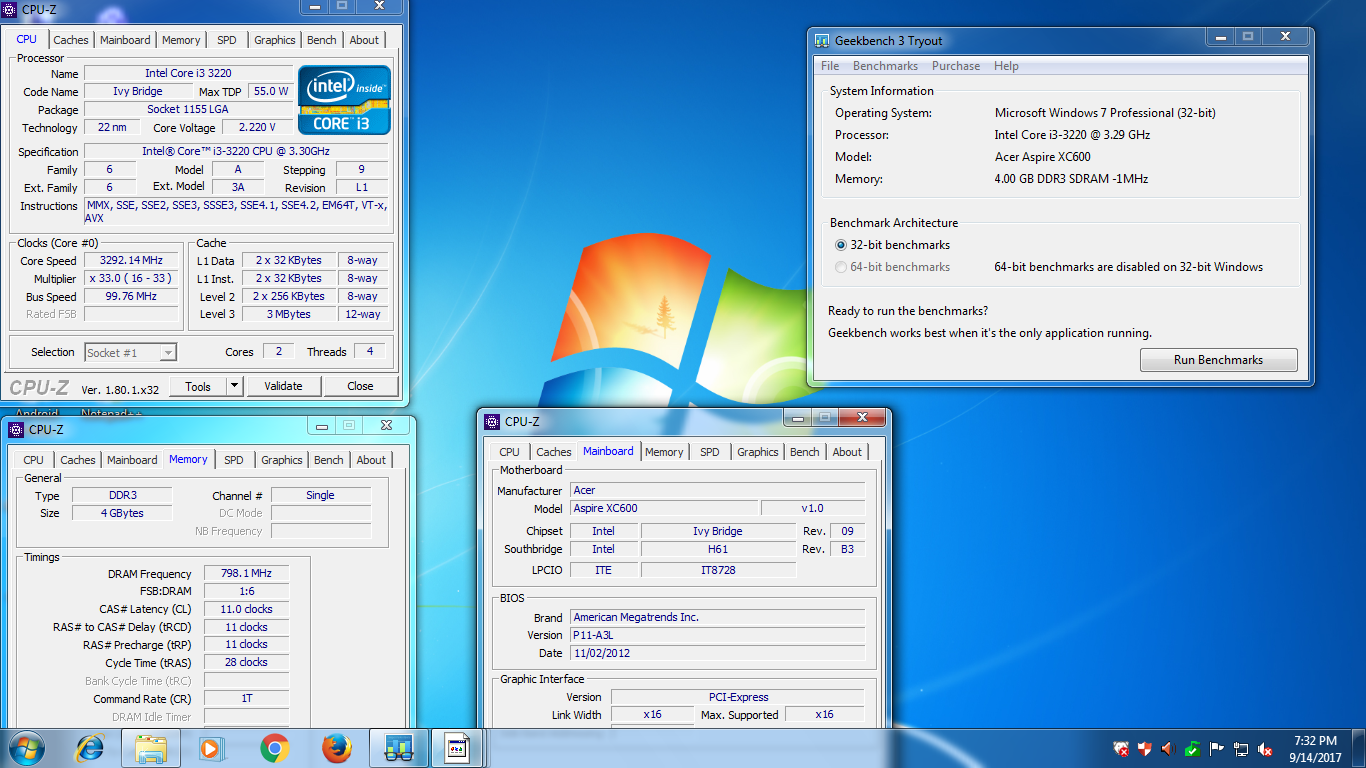Click Geekbench Processor Intel Core i3-3220 text
Image resolution: width=1366 pixels, height=768 pixels.
(x=1072, y=135)
